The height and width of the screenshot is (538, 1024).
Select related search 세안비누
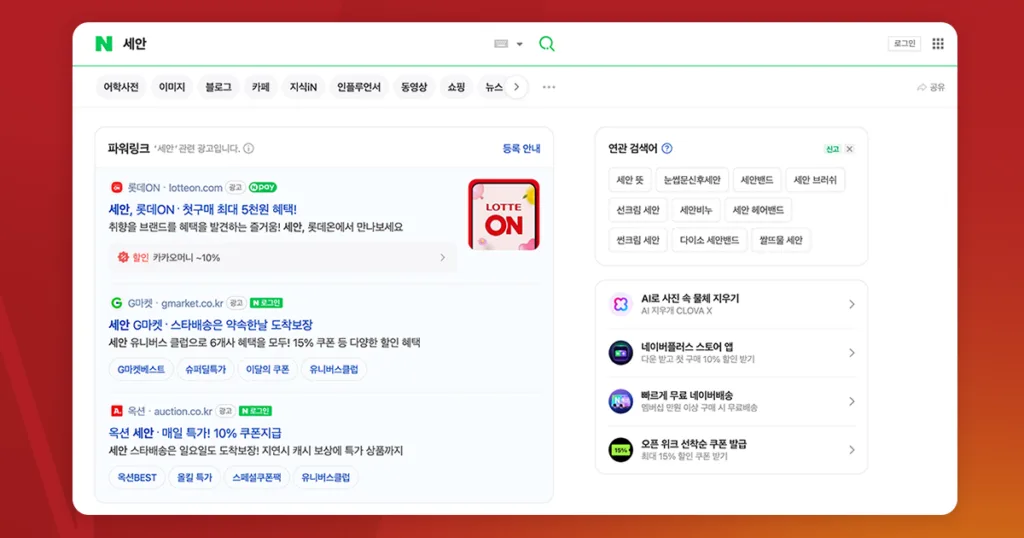tap(696, 210)
